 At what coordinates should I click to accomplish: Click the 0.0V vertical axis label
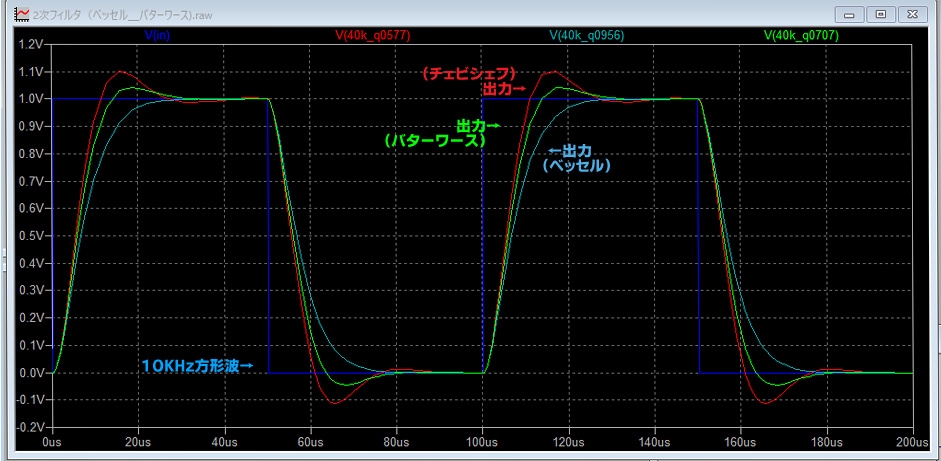[31, 373]
